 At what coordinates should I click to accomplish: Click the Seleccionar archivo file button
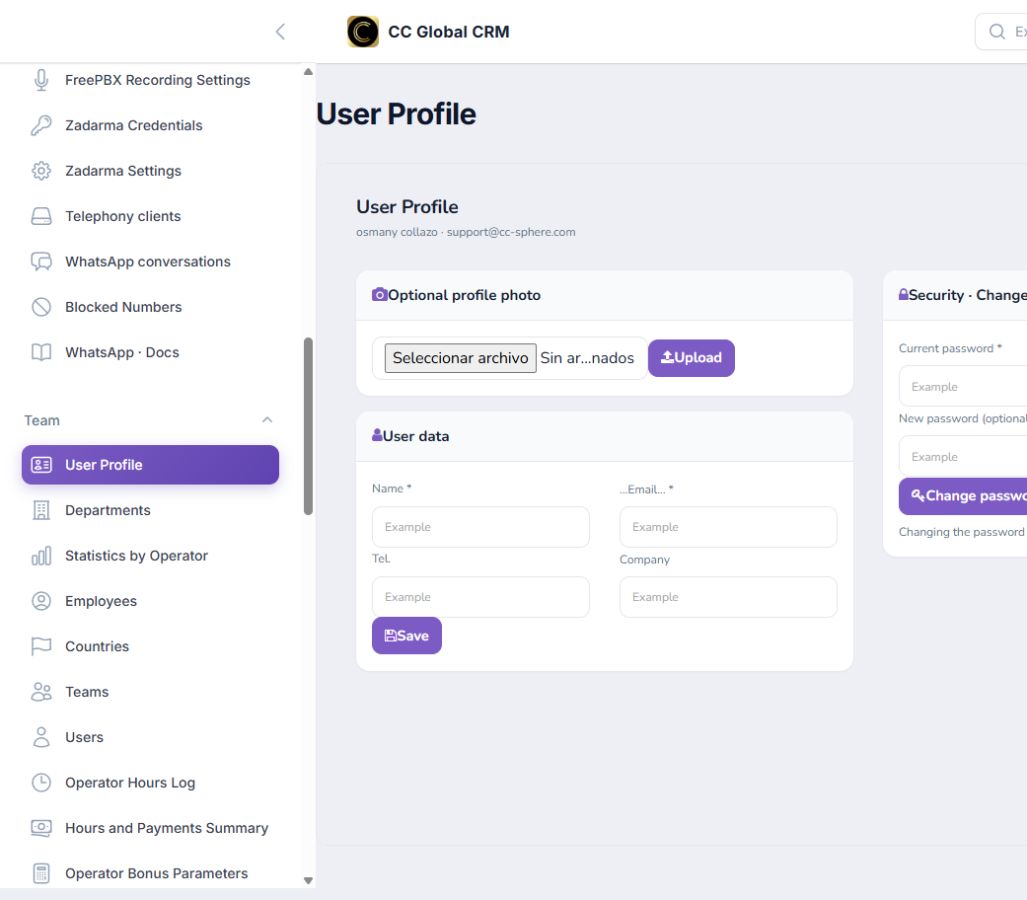(x=460, y=358)
